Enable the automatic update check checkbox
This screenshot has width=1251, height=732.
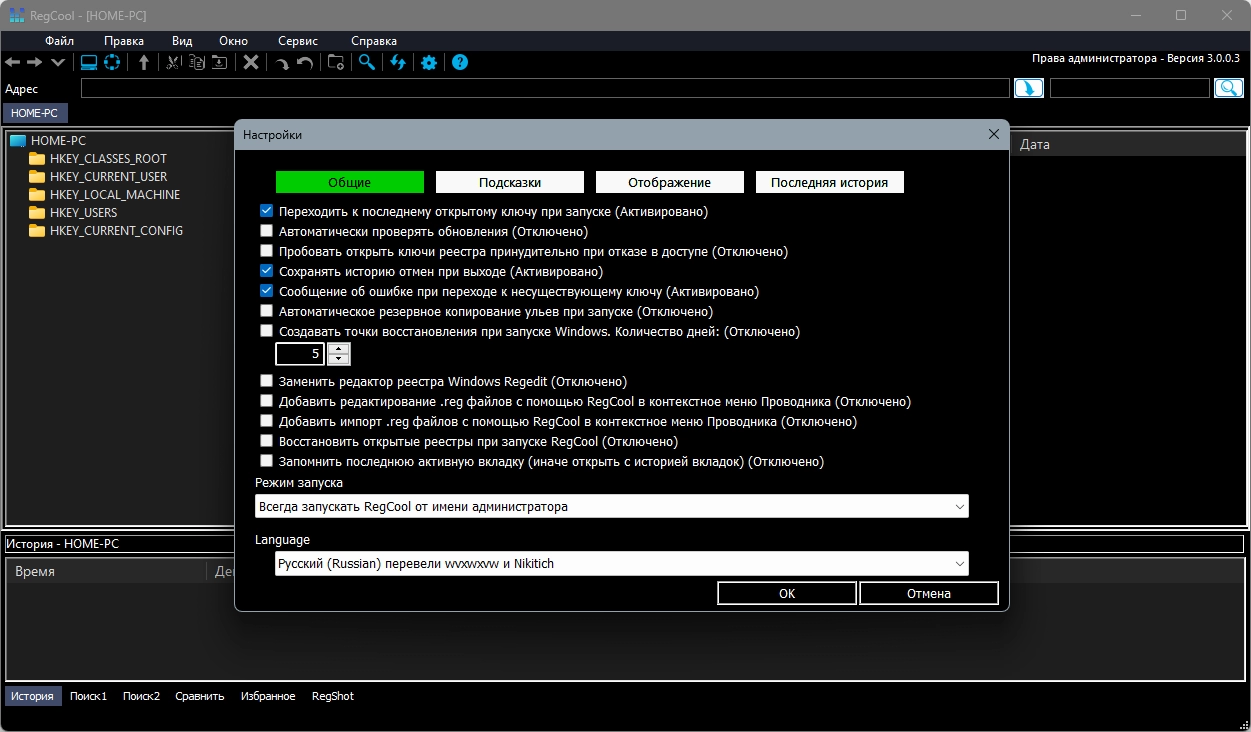coord(267,231)
